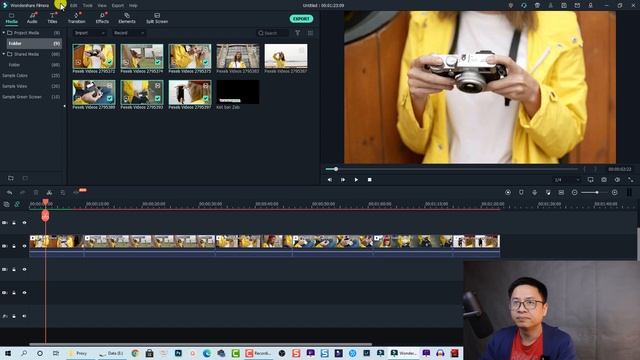The width and height of the screenshot is (640, 360).
Task: Enter fullscreen preview mode
Action: (631, 180)
